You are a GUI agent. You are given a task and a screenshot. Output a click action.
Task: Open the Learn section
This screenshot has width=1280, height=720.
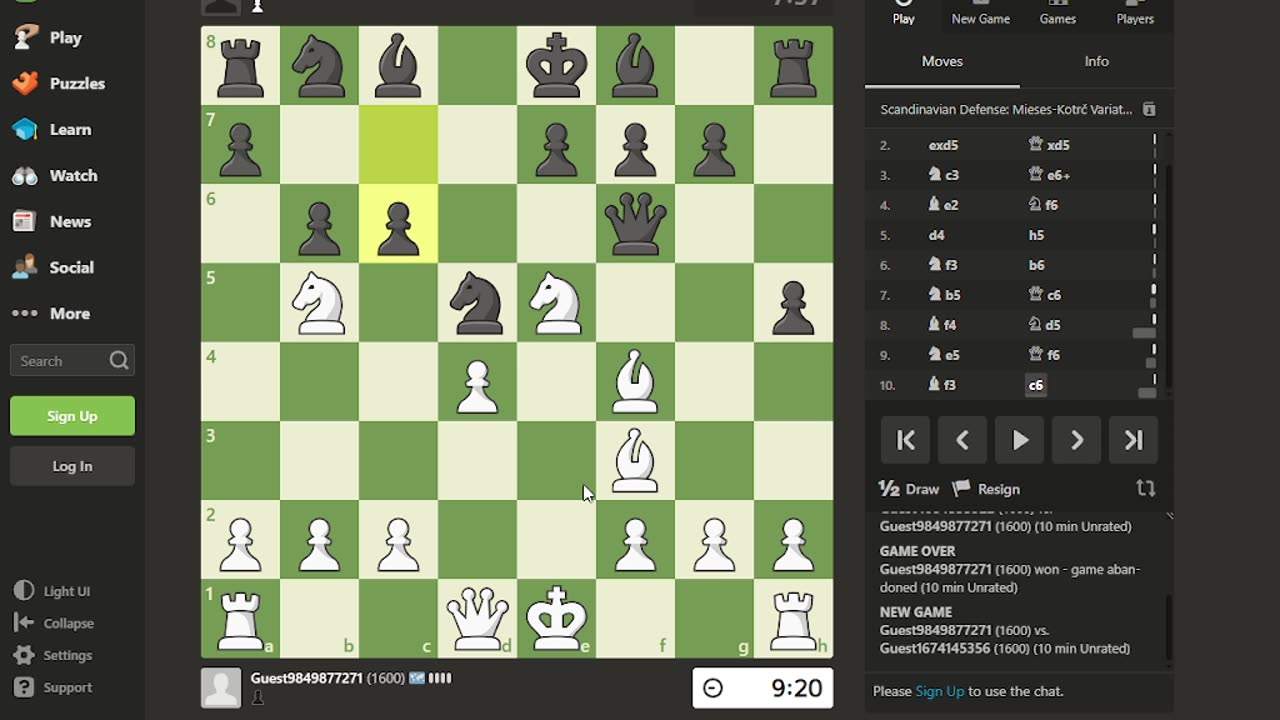[x=52, y=129]
